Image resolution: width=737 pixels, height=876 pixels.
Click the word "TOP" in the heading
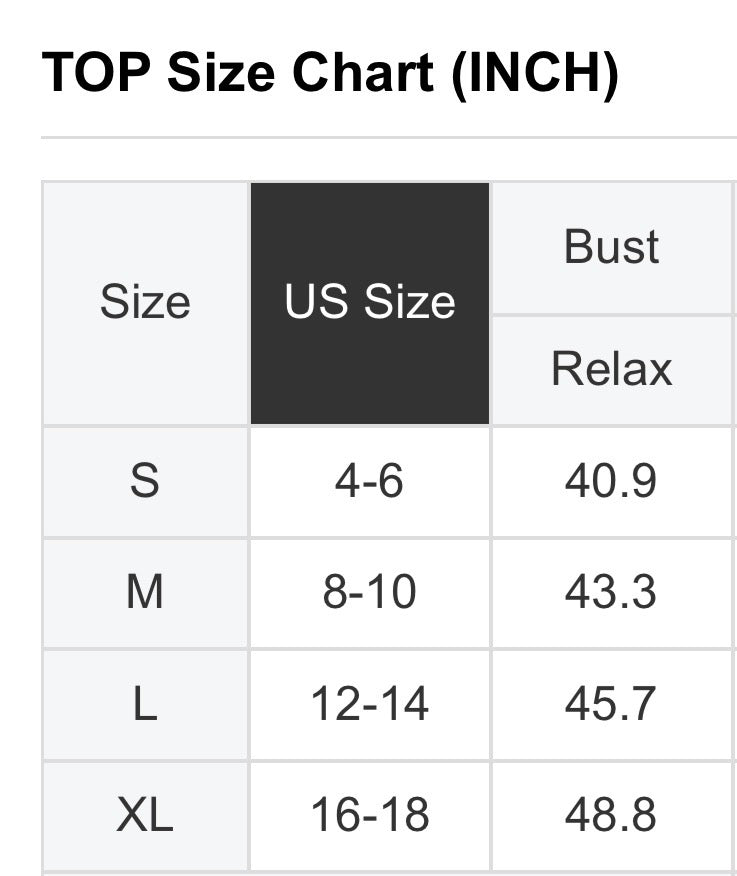(x=96, y=72)
